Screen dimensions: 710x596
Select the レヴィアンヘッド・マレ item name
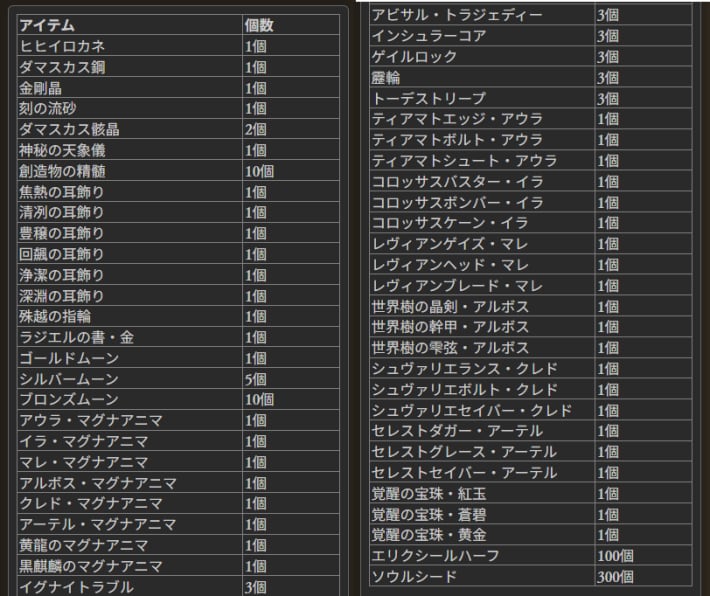450,265
